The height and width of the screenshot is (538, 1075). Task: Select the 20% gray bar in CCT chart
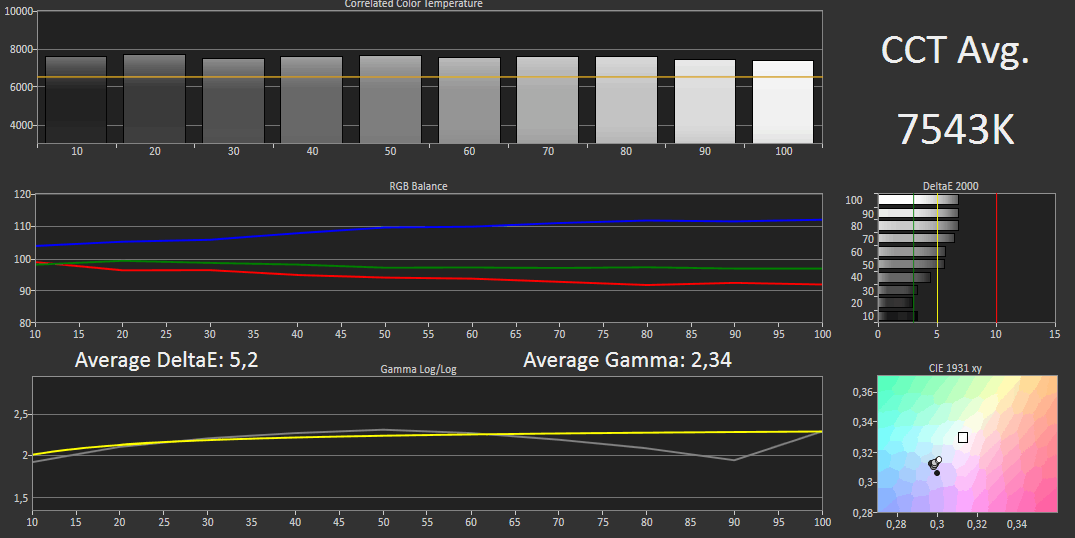[x=154, y=99]
